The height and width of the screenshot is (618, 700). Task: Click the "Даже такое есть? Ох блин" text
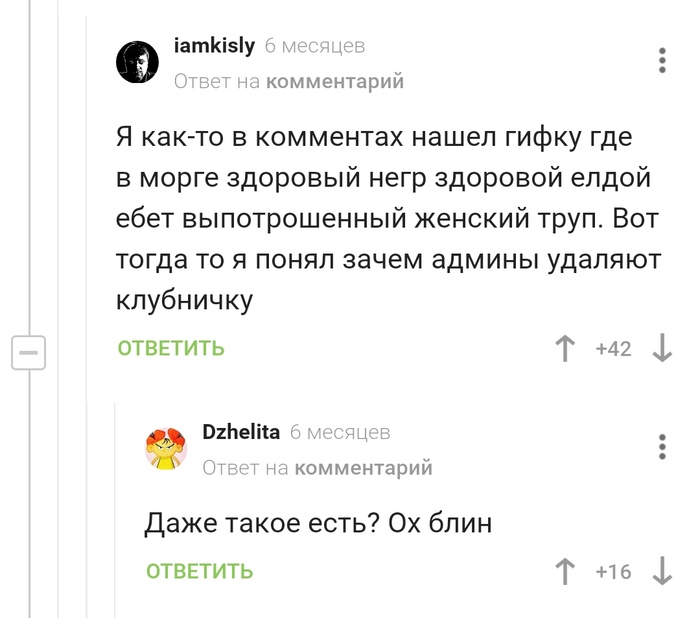318,522
